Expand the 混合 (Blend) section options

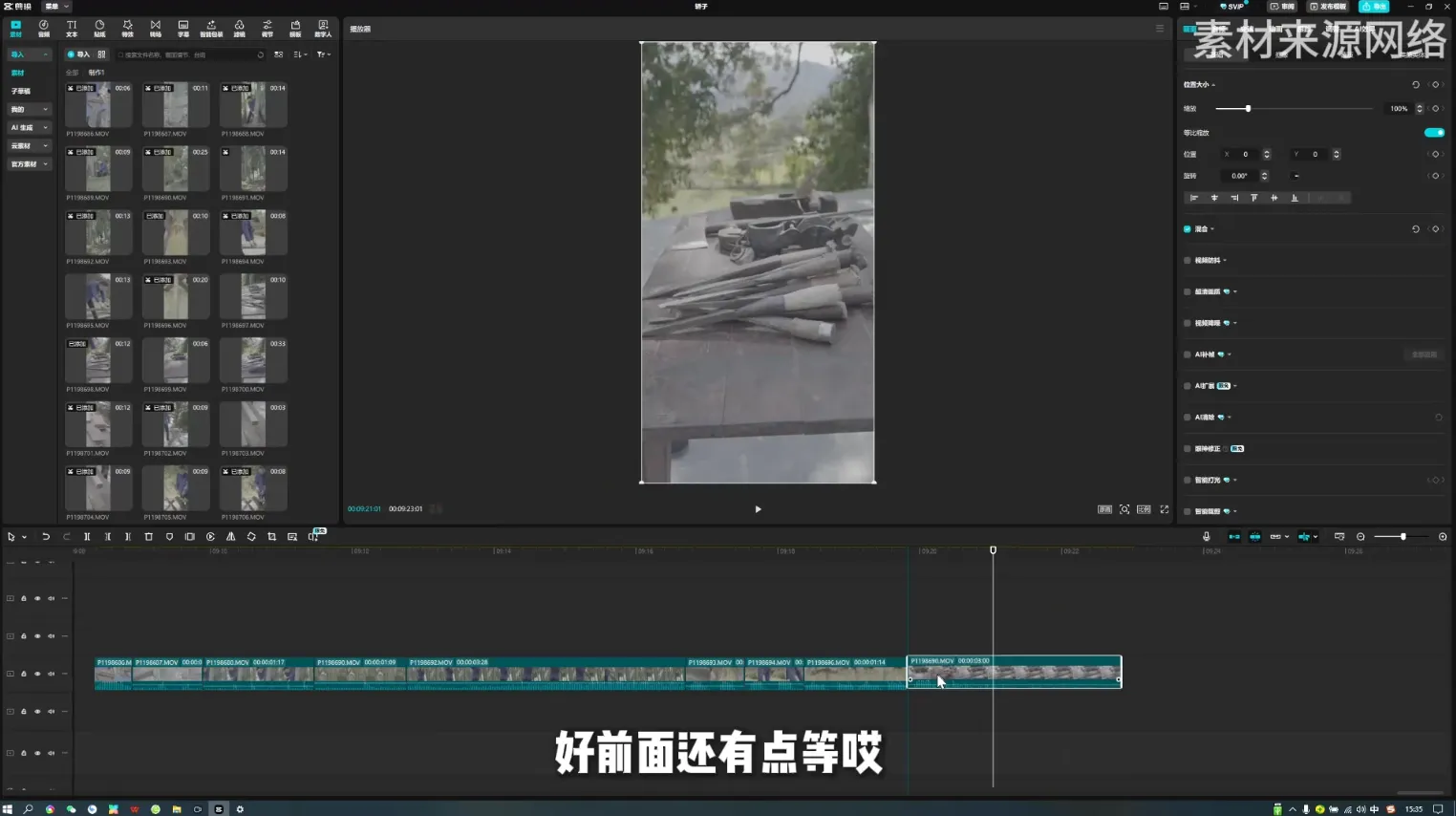(1210, 228)
